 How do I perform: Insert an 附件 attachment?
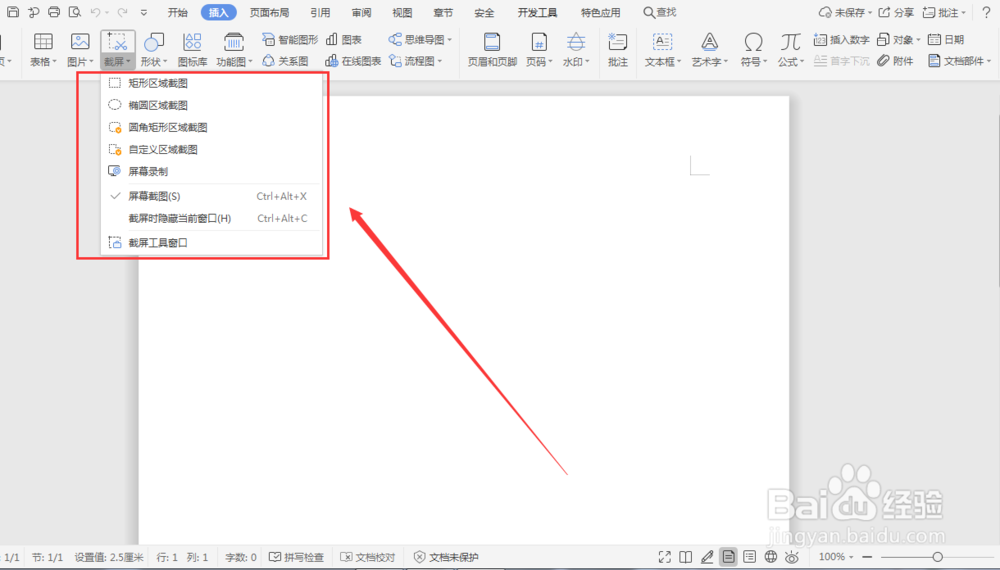pyautogui.click(x=895, y=61)
